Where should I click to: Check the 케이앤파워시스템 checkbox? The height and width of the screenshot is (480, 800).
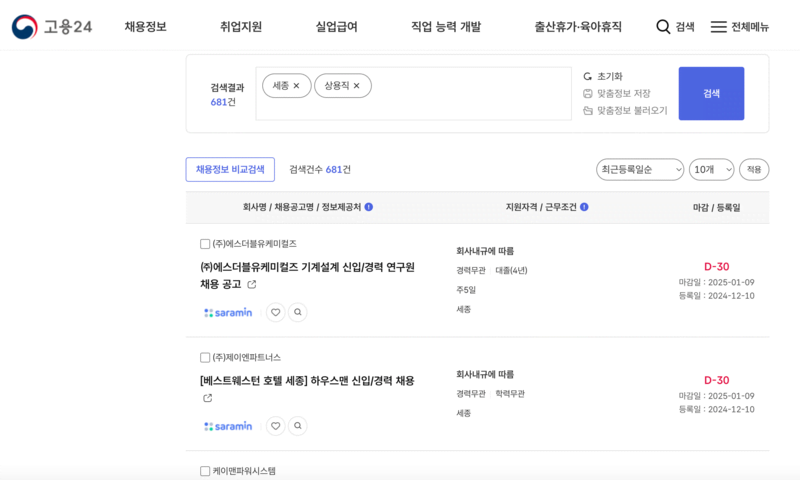pos(205,471)
